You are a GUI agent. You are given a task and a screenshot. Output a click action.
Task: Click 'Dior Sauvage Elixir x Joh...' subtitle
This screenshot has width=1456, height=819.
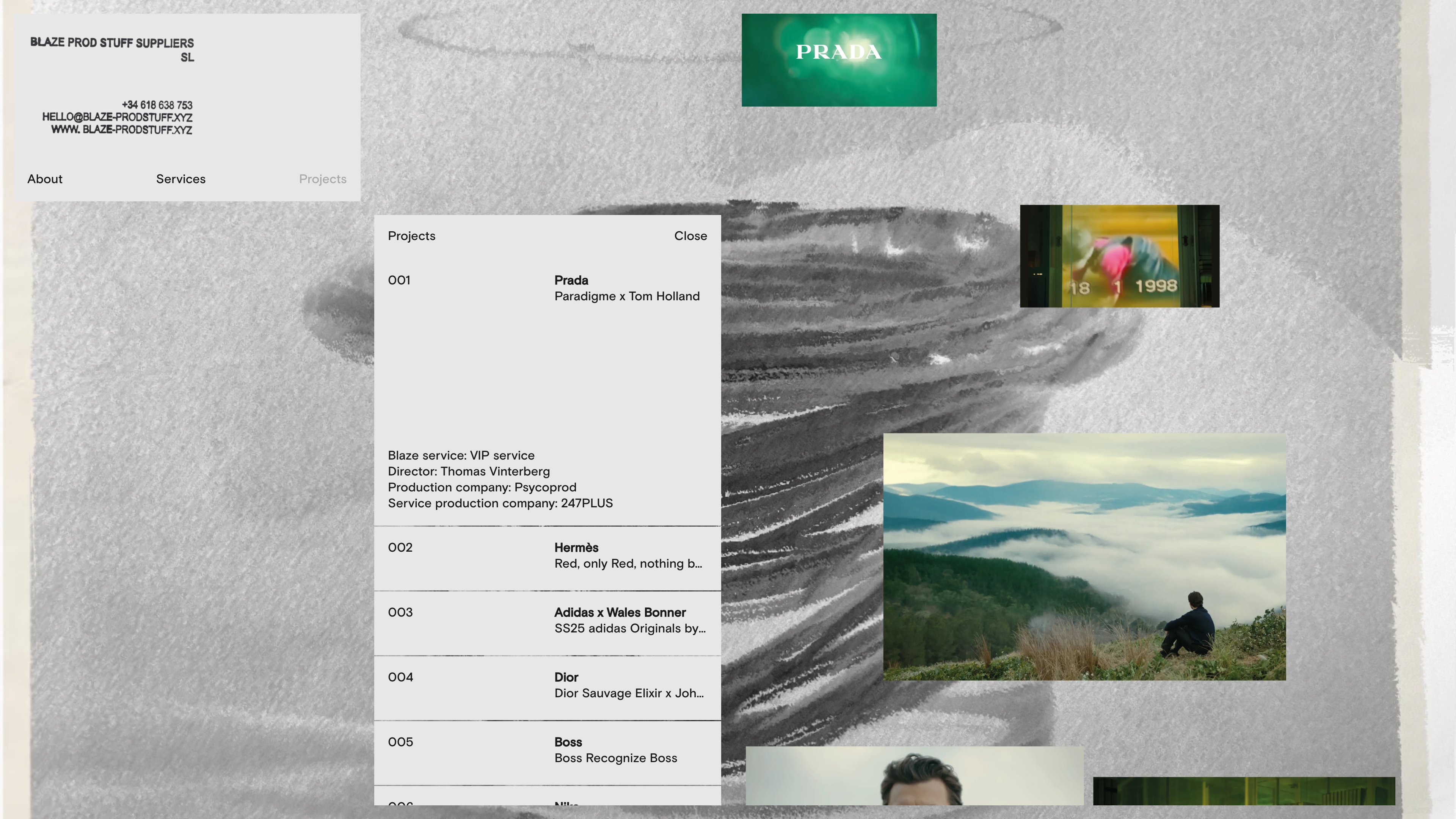(x=629, y=693)
